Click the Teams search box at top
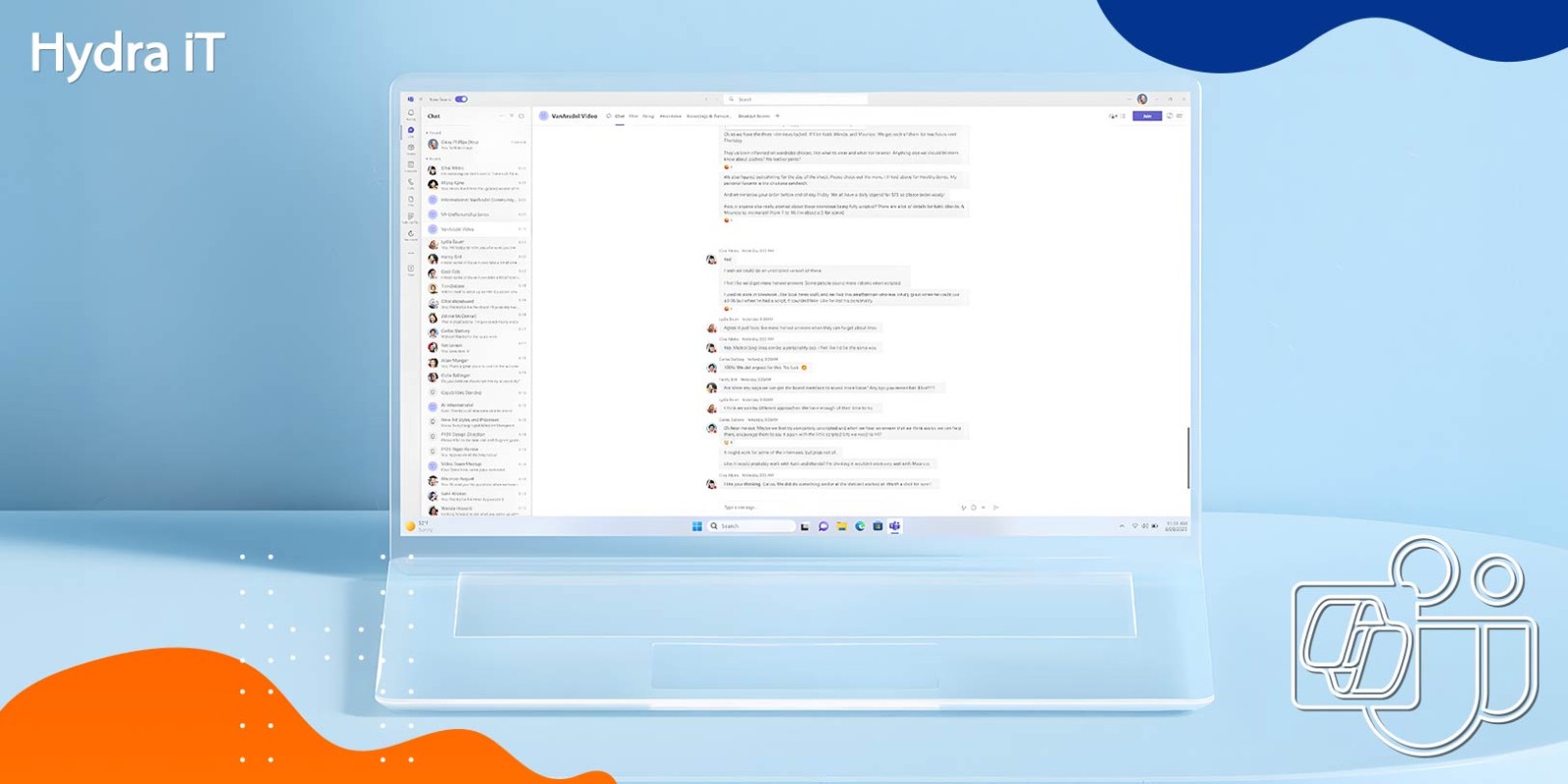 point(795,99)
